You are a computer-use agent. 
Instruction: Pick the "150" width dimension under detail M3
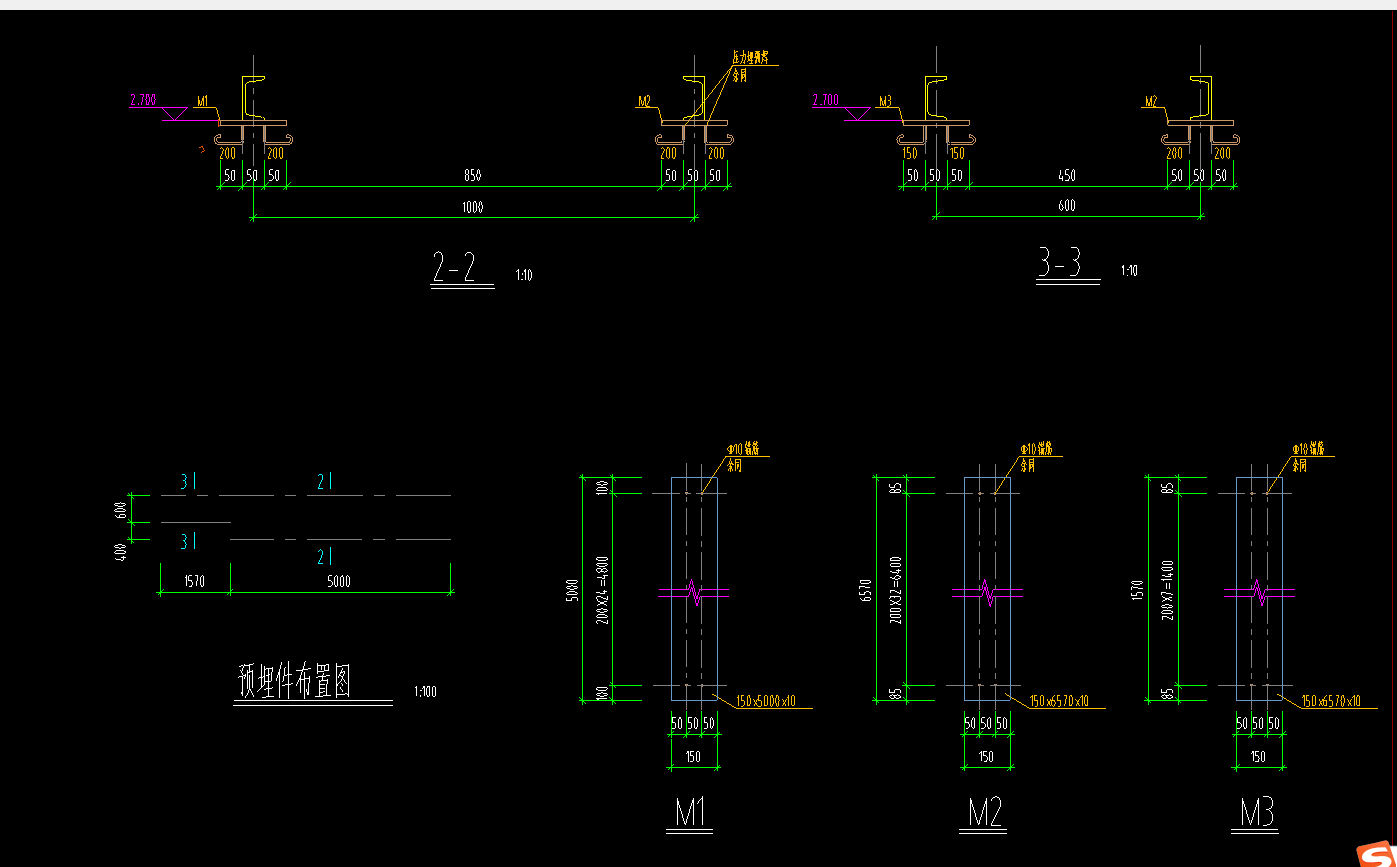tap(1258, 758)
